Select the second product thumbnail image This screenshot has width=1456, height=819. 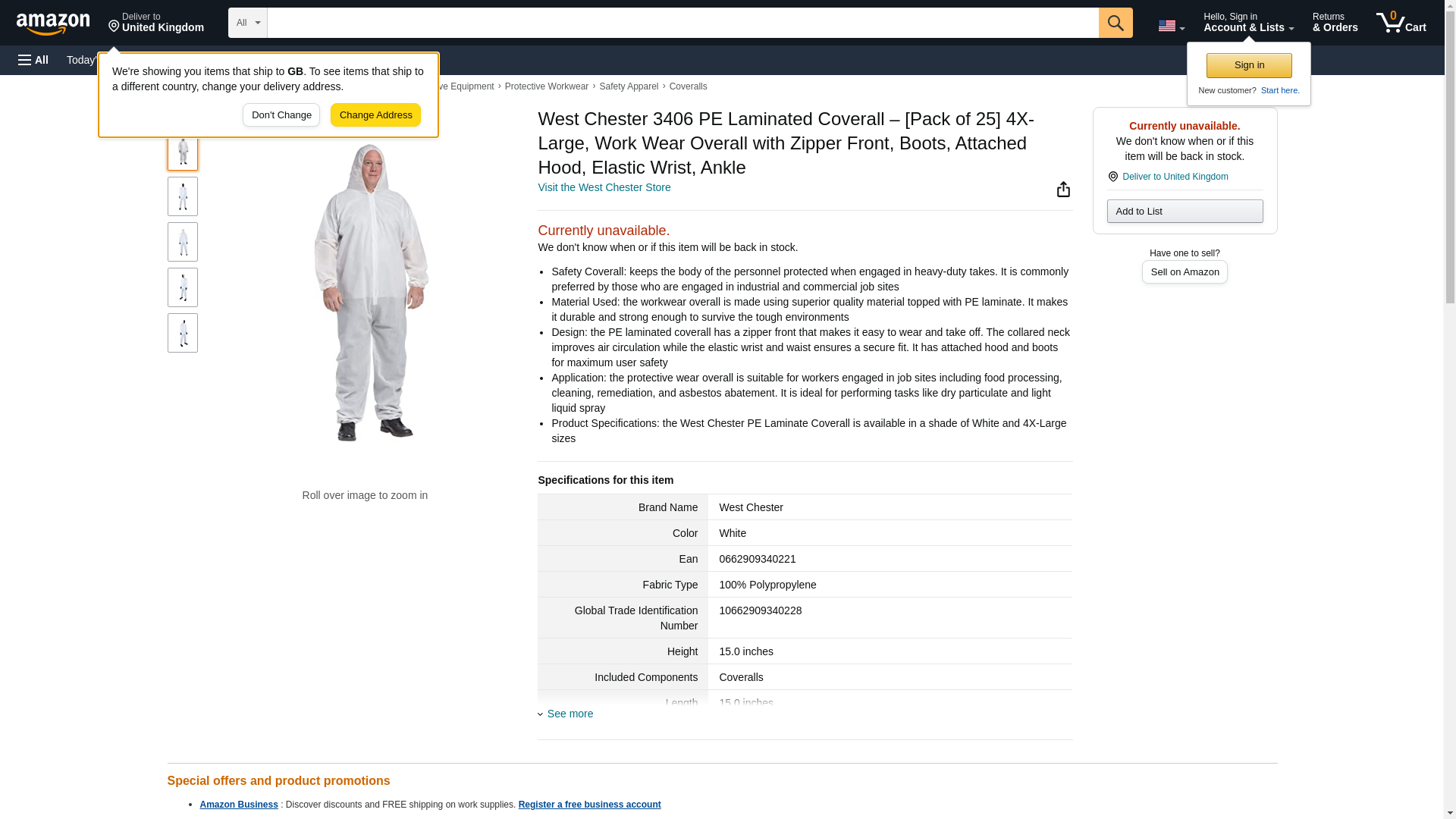tap(182, 196)
